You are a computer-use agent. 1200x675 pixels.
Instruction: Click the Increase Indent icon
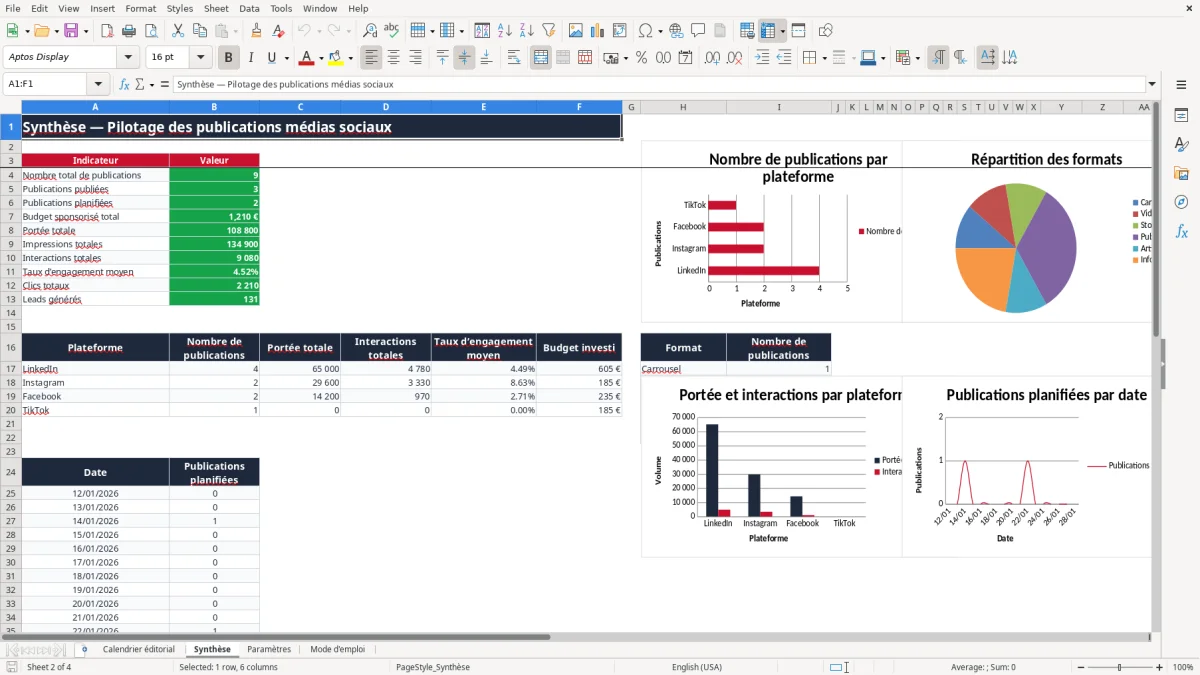pyautogui.click(x=762, y=58)
